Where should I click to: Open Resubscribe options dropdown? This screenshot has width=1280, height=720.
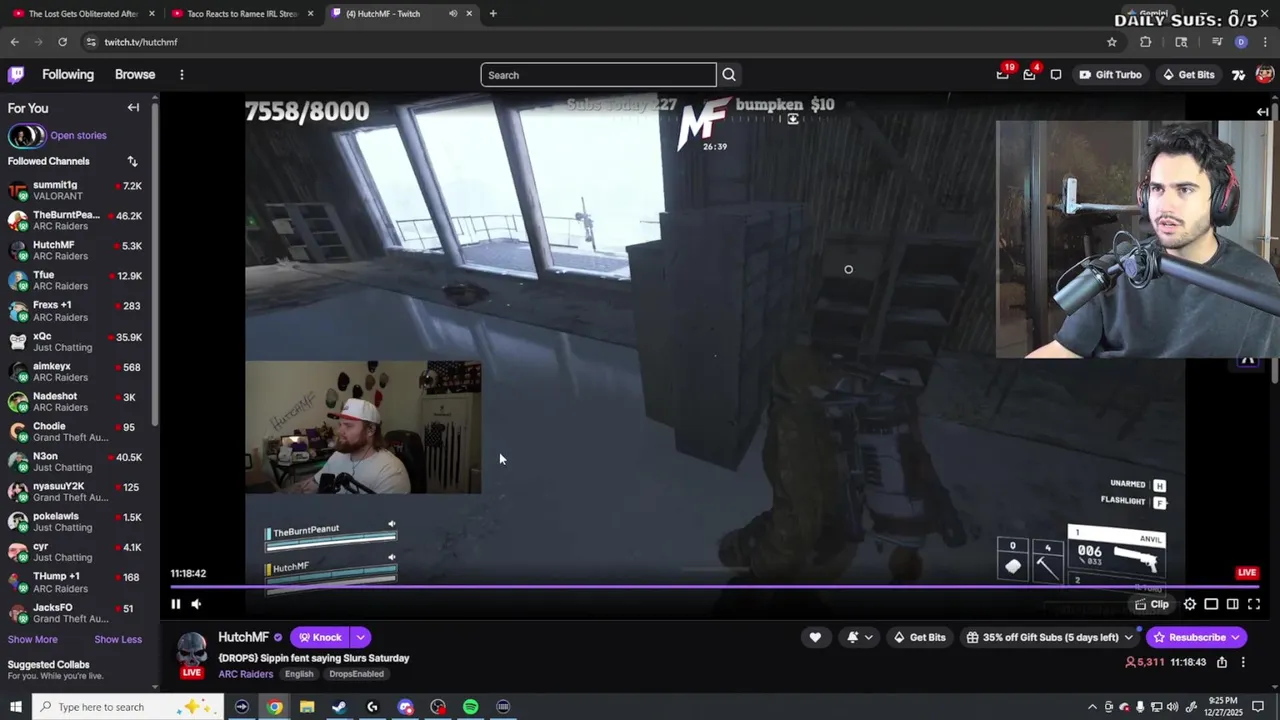click(x=1235, y=637)
